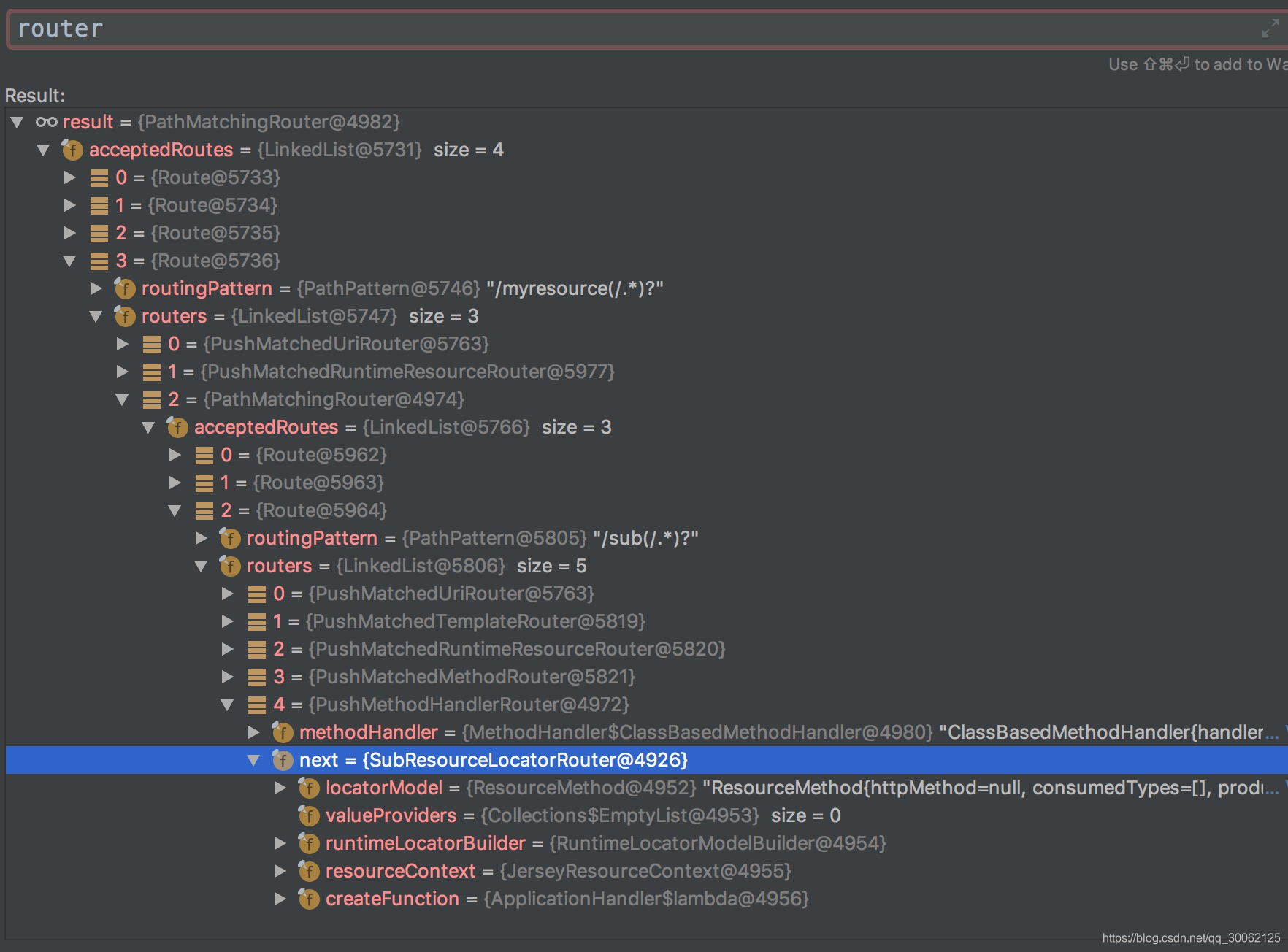Click list element icon of PushMatchedTemplateRouter@5819
The height and width of the screenshot is (952, 1288).
[256, 621]
